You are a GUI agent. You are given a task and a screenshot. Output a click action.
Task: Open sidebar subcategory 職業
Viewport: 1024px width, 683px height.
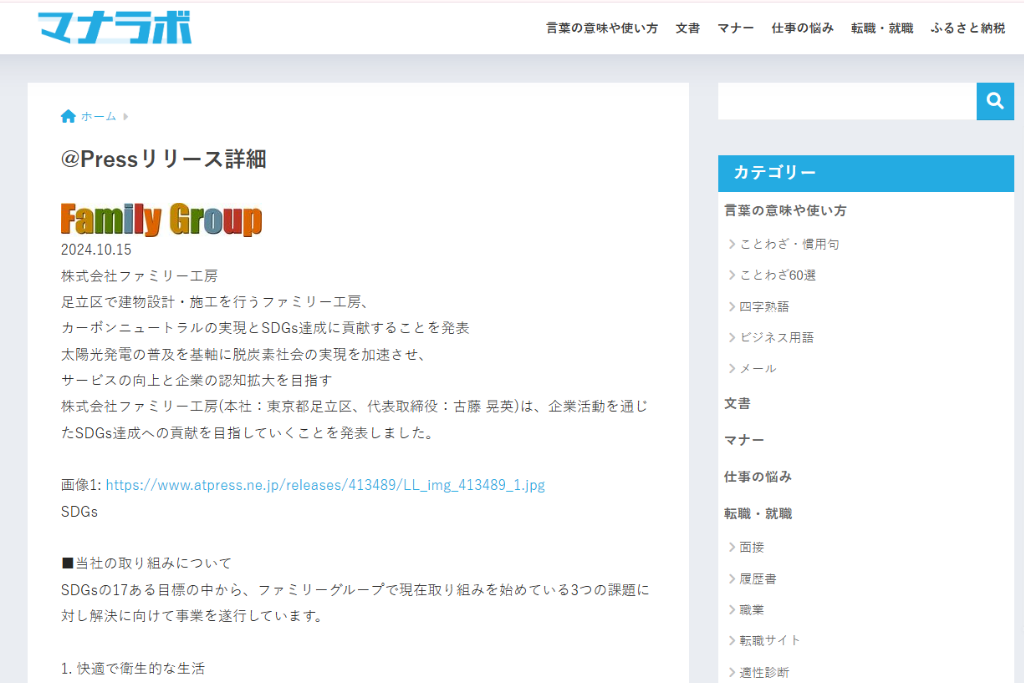751,610
